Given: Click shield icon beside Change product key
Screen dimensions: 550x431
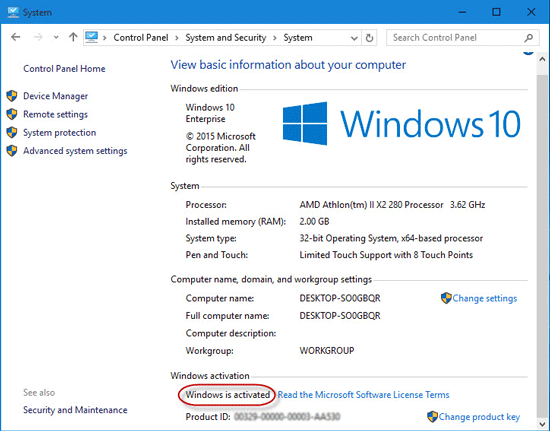Looking at the screenshot, I should click(x=432, y=417).
